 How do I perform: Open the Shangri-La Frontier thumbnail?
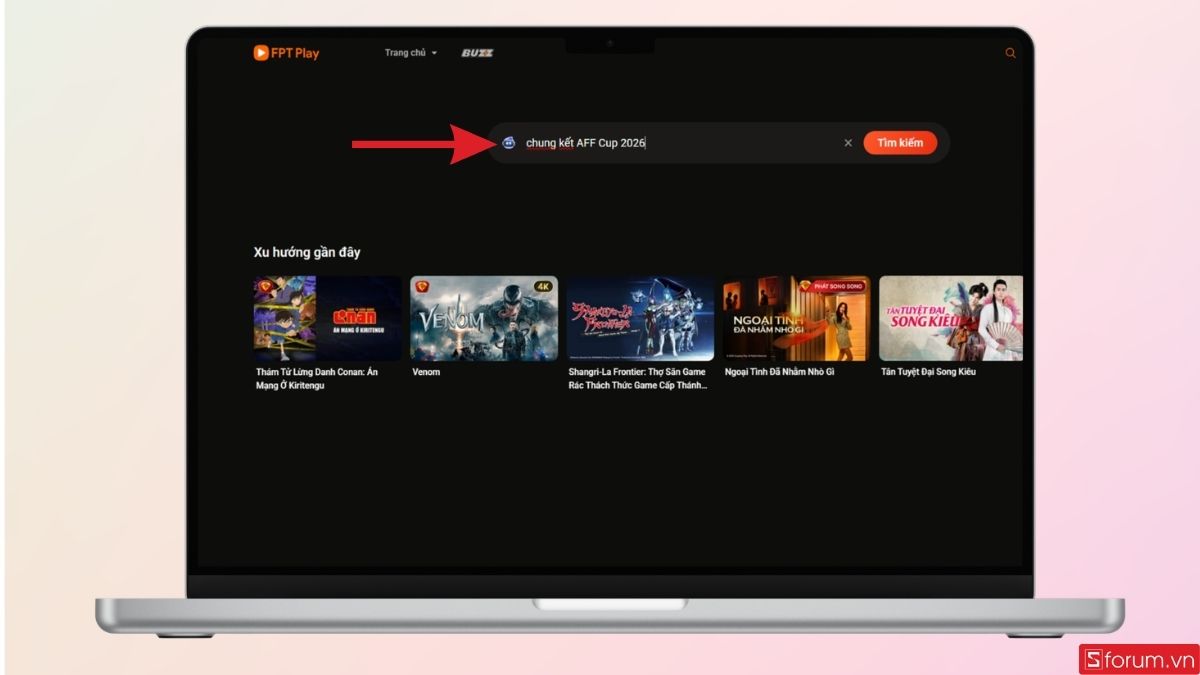tap(640, 318)
